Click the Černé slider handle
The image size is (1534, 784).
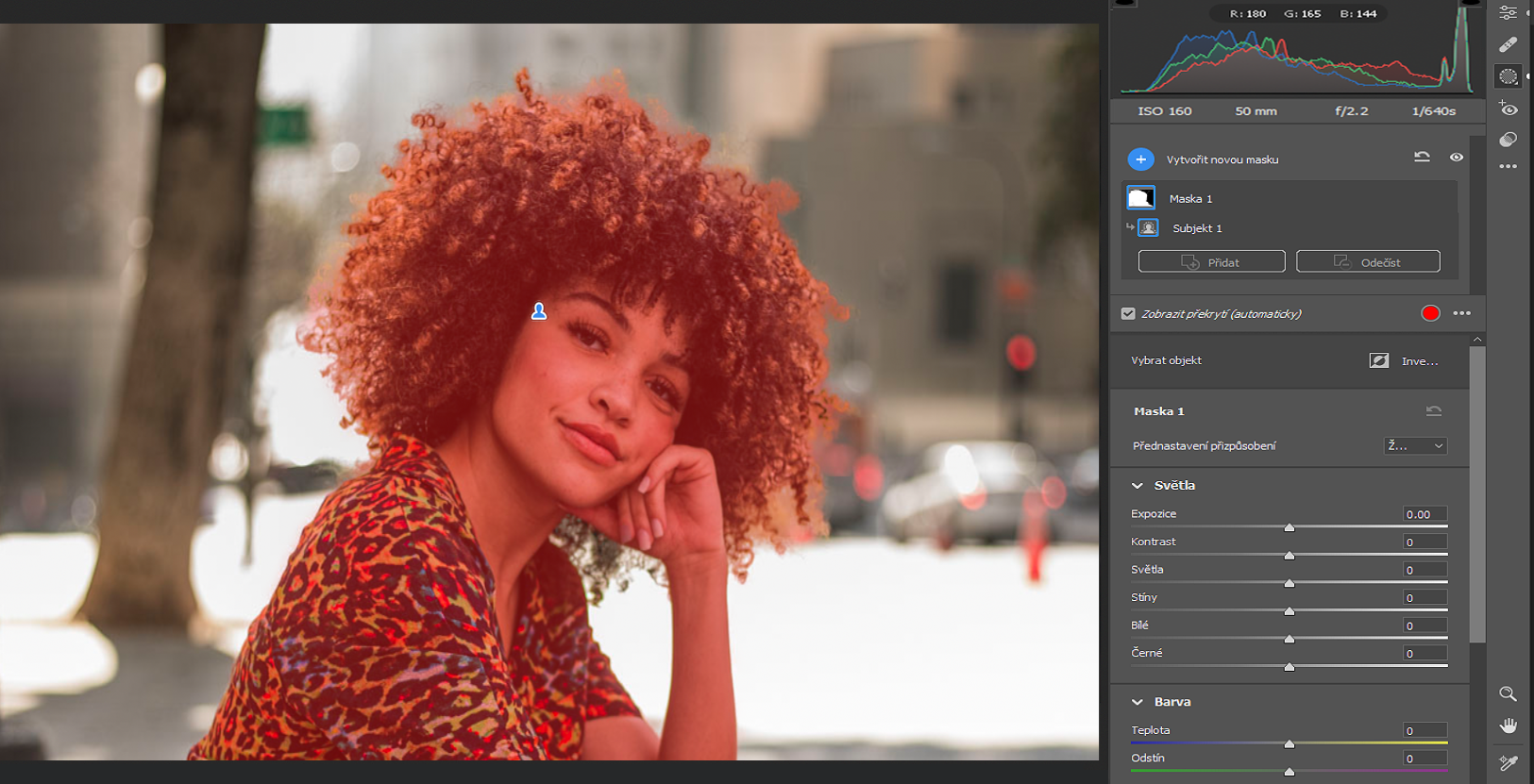(x=1290, y=667)
